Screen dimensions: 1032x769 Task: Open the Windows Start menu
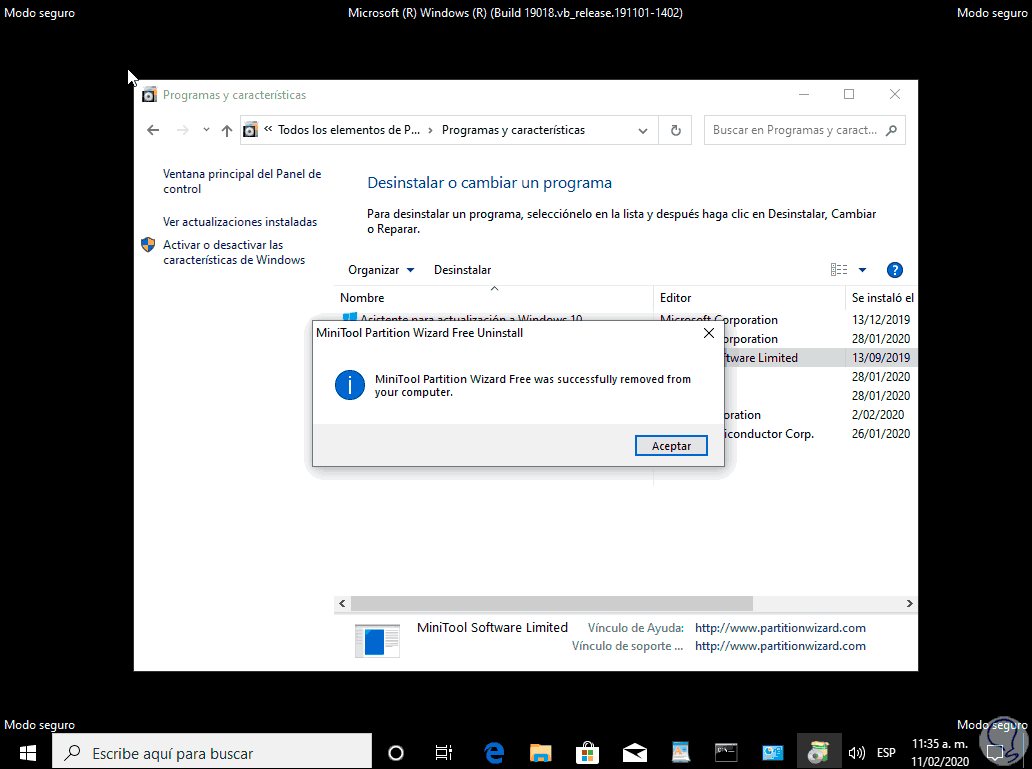27,752
